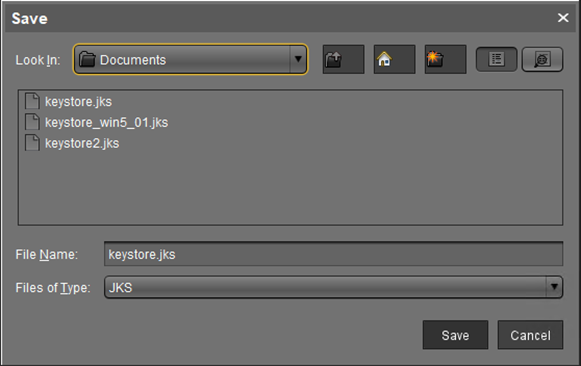Go up one folder level

[343, 59]
